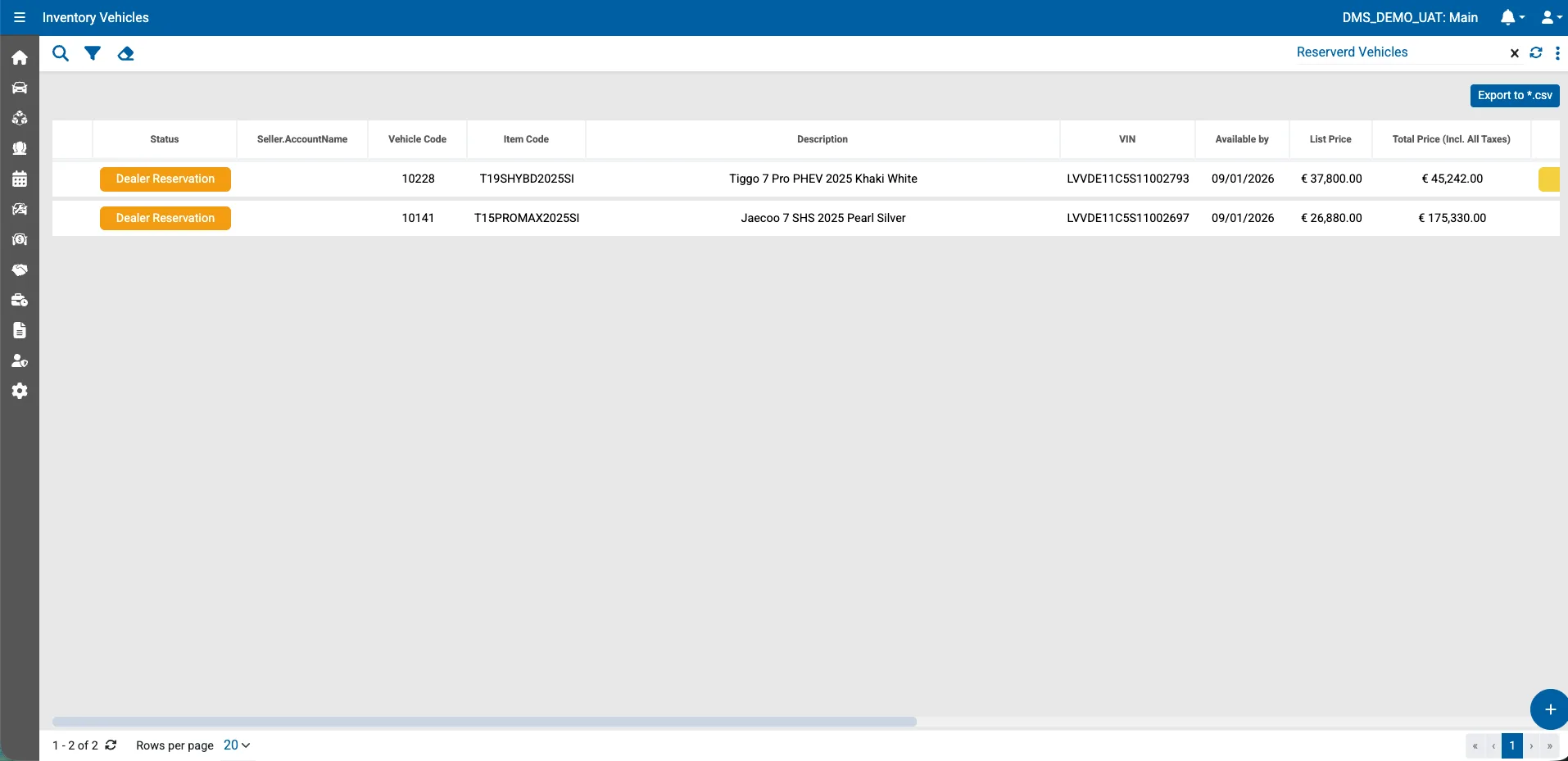
Task: Open settings gear in sidebar
Action: pyautogui.click(x=20, y=391)
